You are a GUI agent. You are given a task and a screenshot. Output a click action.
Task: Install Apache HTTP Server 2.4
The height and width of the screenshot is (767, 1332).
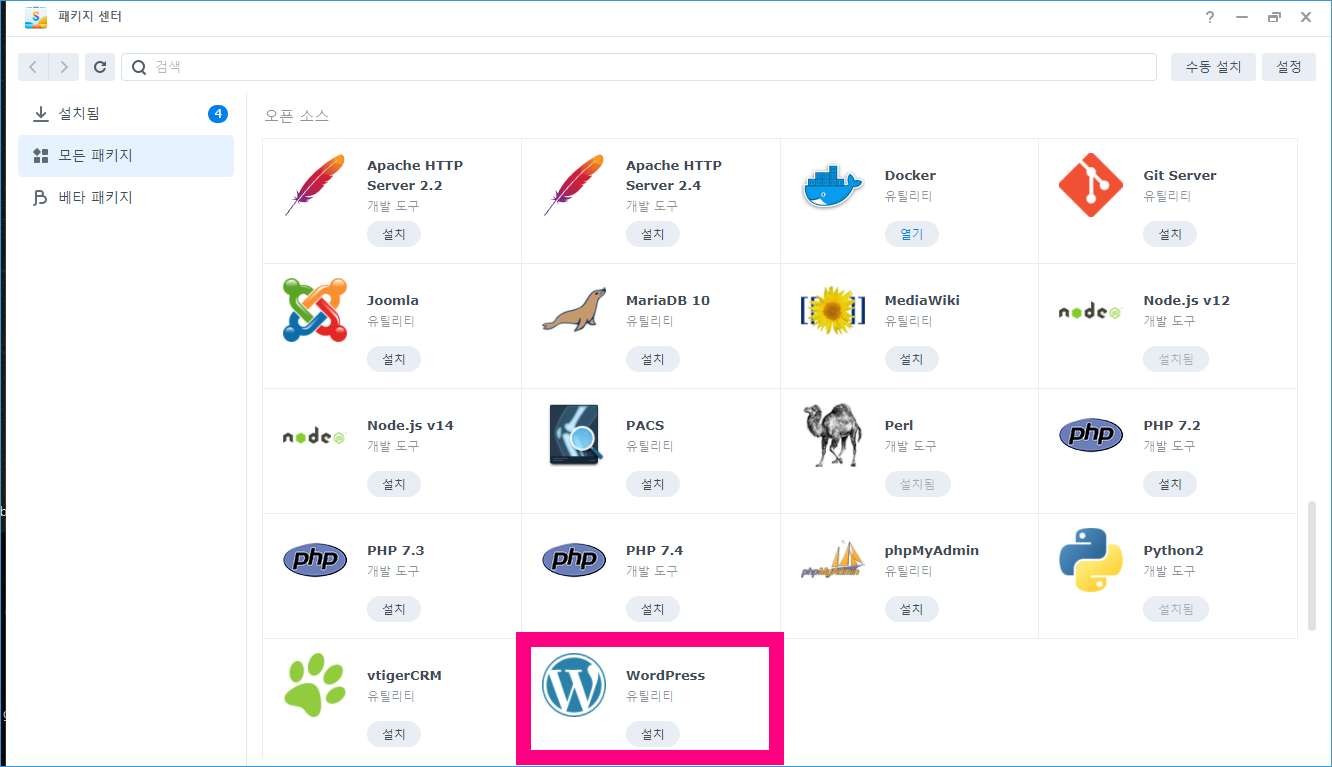(653, 234)
